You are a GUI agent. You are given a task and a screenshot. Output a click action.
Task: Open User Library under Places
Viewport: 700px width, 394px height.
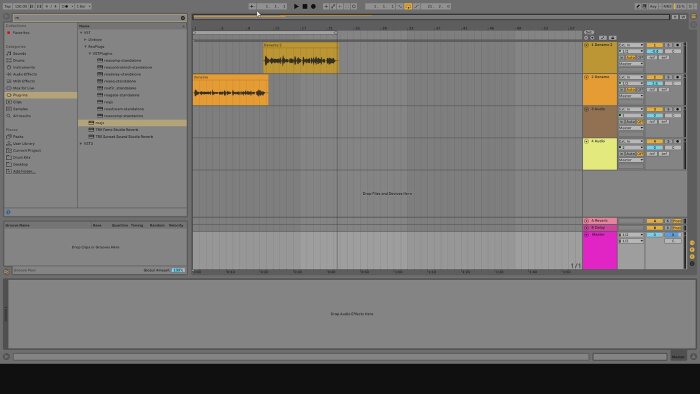24,144
